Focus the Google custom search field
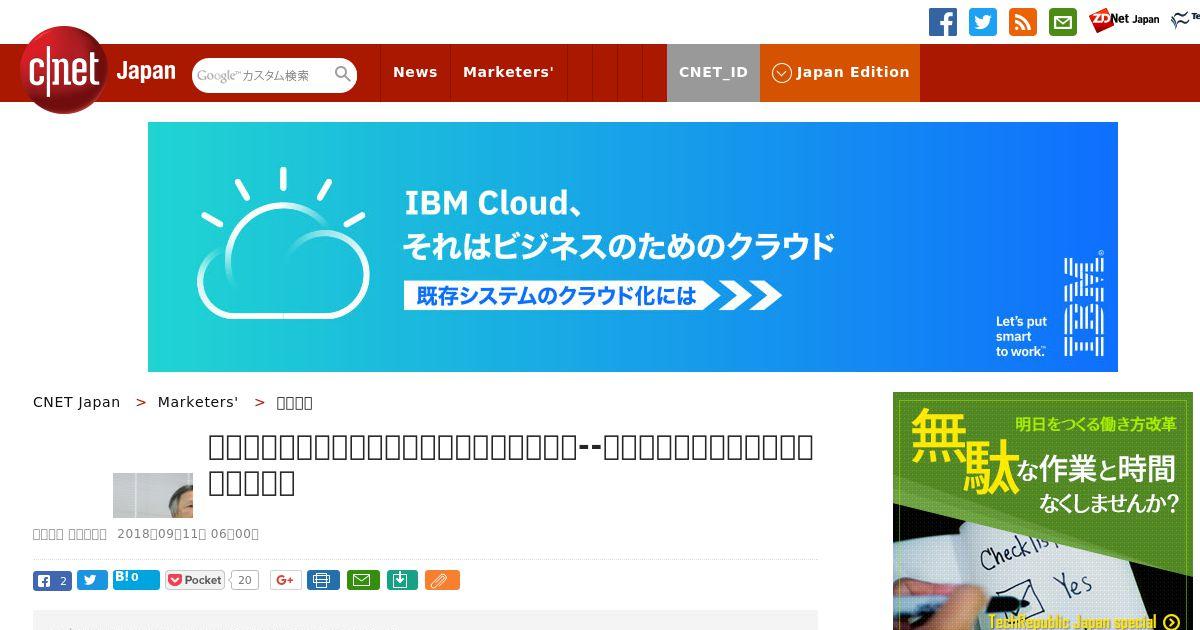1200x630 pixels. coord(263,75)
